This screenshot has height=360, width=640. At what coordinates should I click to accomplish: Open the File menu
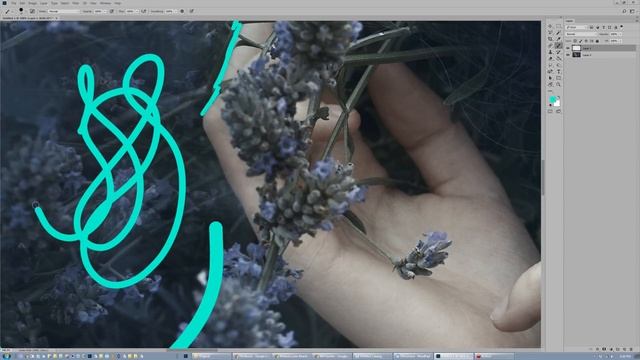(x=13, y=3)
